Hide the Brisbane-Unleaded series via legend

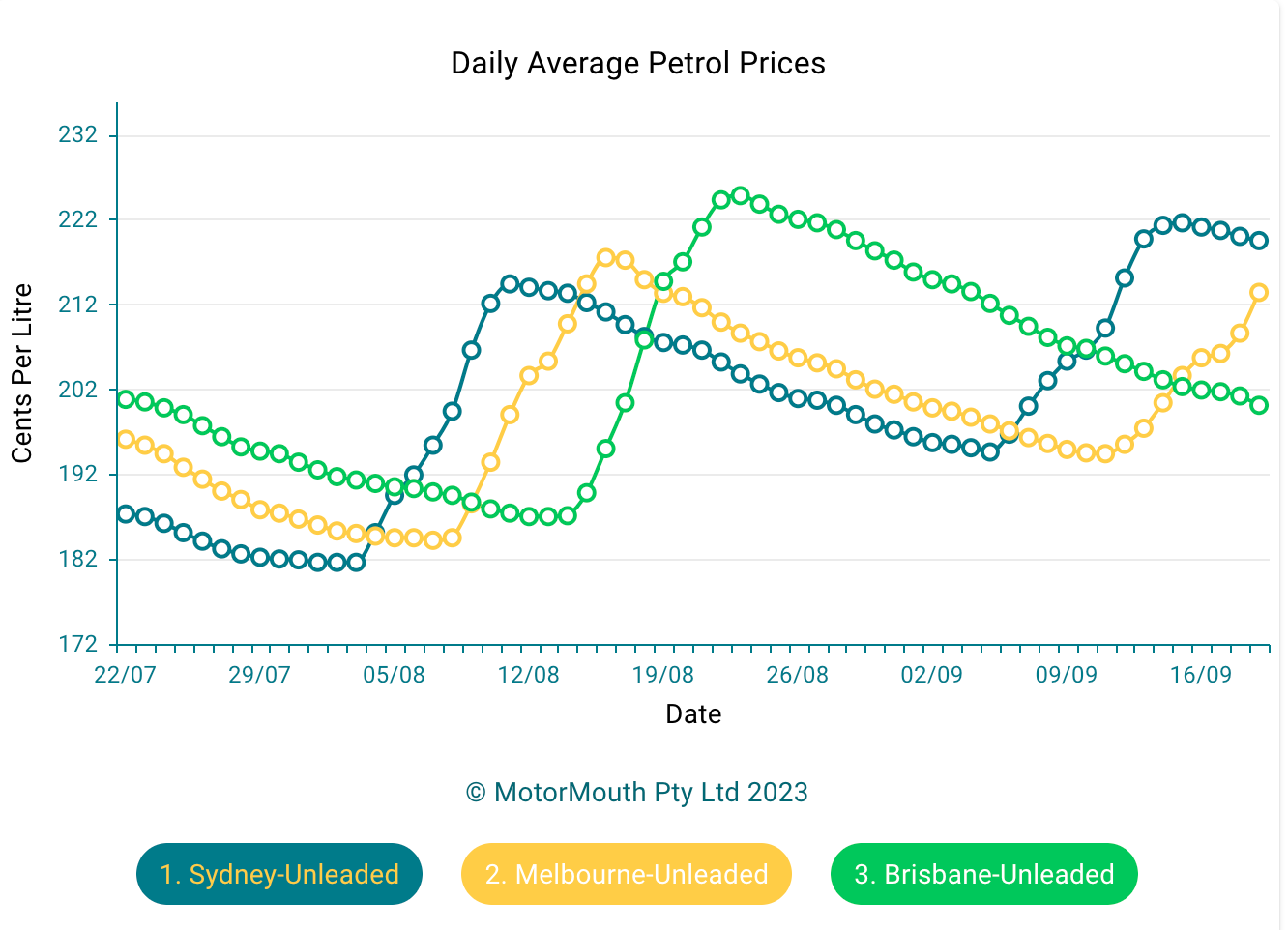point(984,874)
